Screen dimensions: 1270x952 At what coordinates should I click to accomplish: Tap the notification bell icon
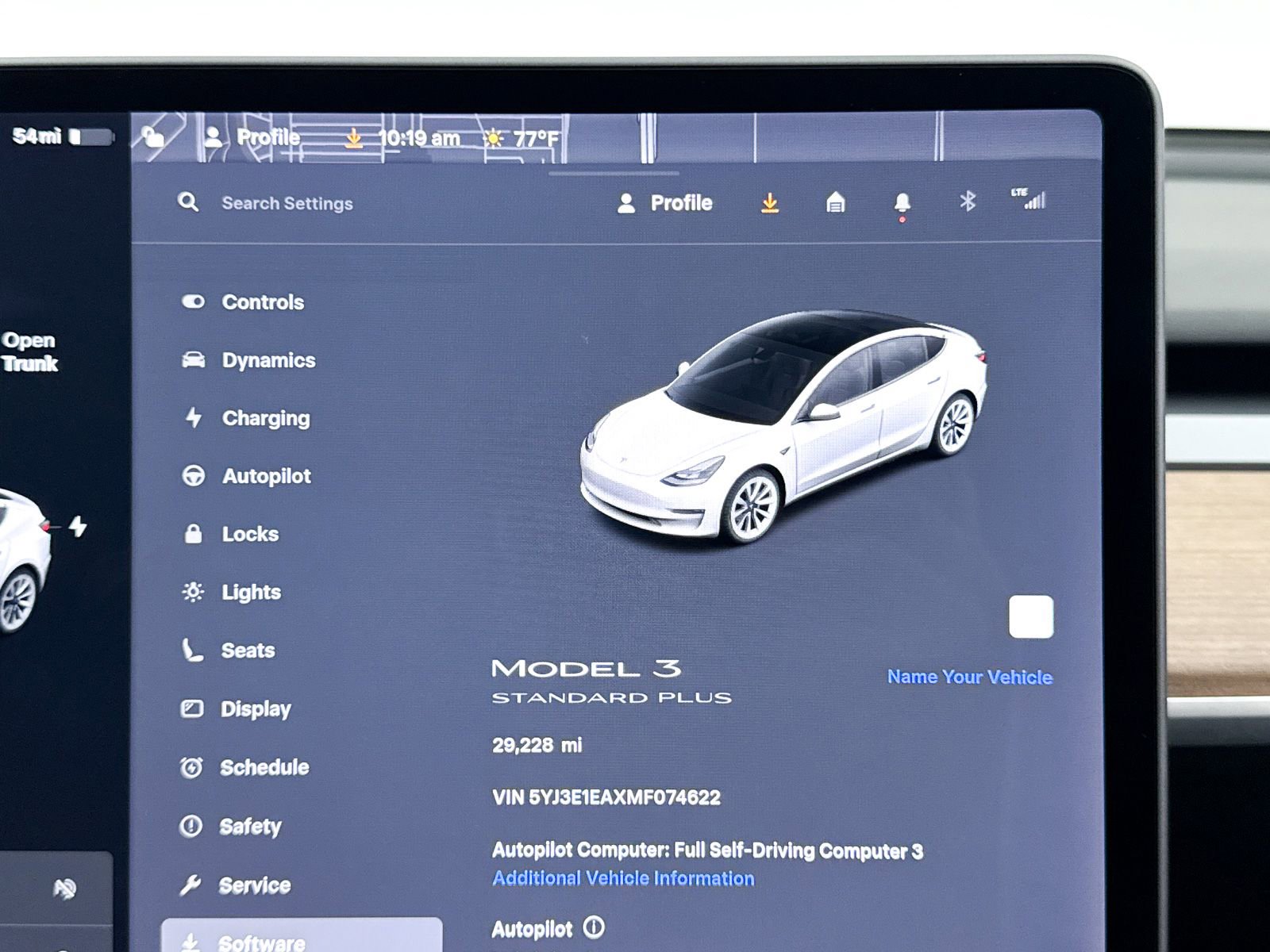pyautogui.click(x=901, y=202)
